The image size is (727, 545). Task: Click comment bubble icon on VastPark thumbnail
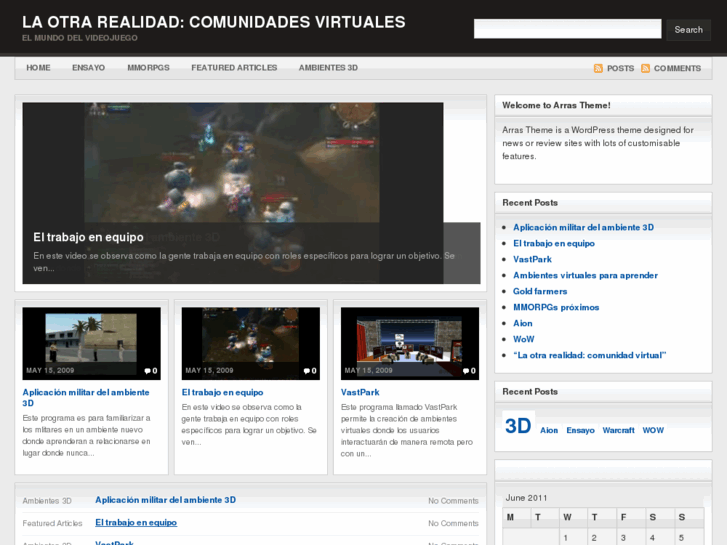pos(466,371)
